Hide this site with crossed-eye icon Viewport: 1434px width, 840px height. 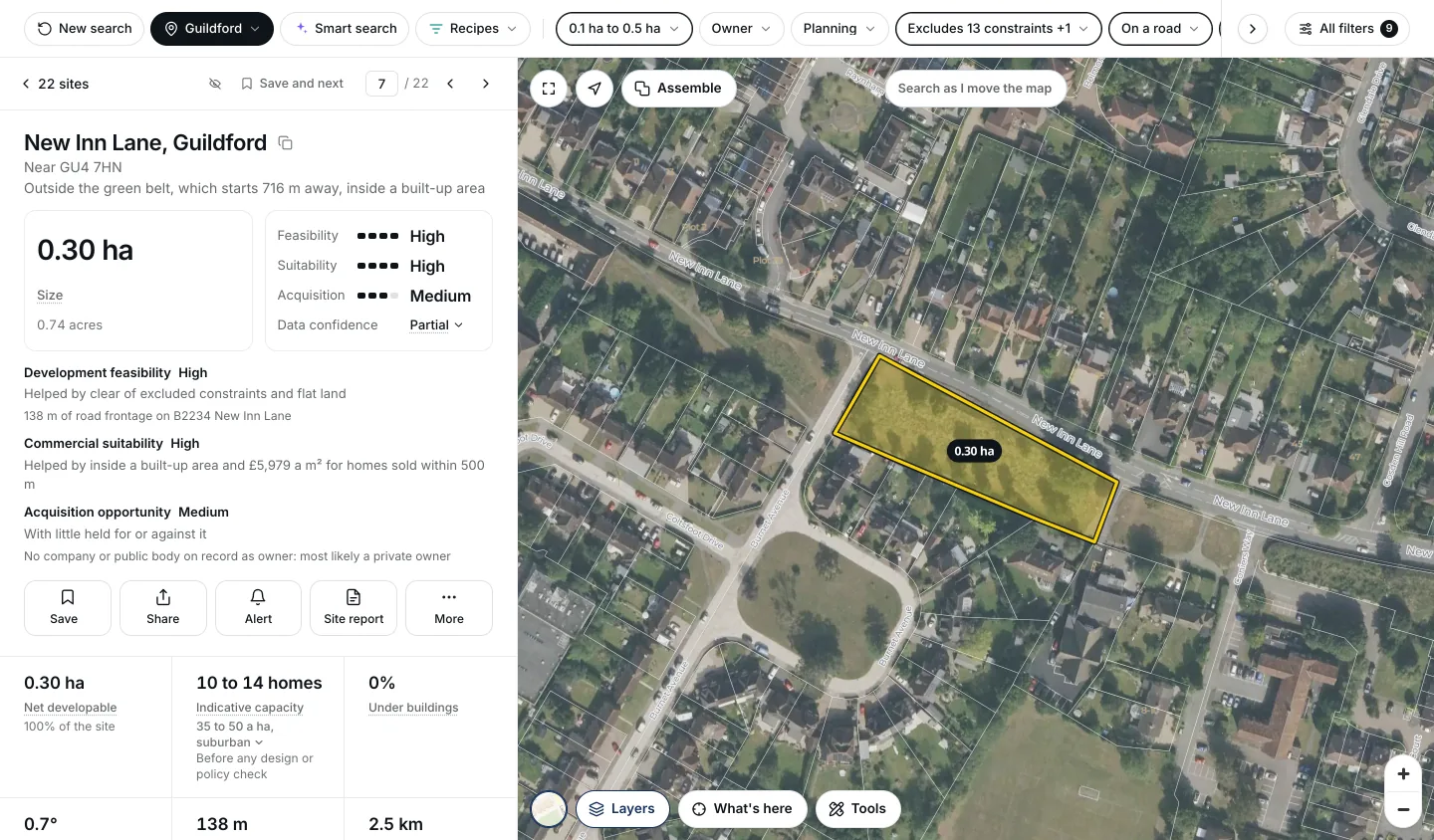pyautogui.click(x=215, y=84)
